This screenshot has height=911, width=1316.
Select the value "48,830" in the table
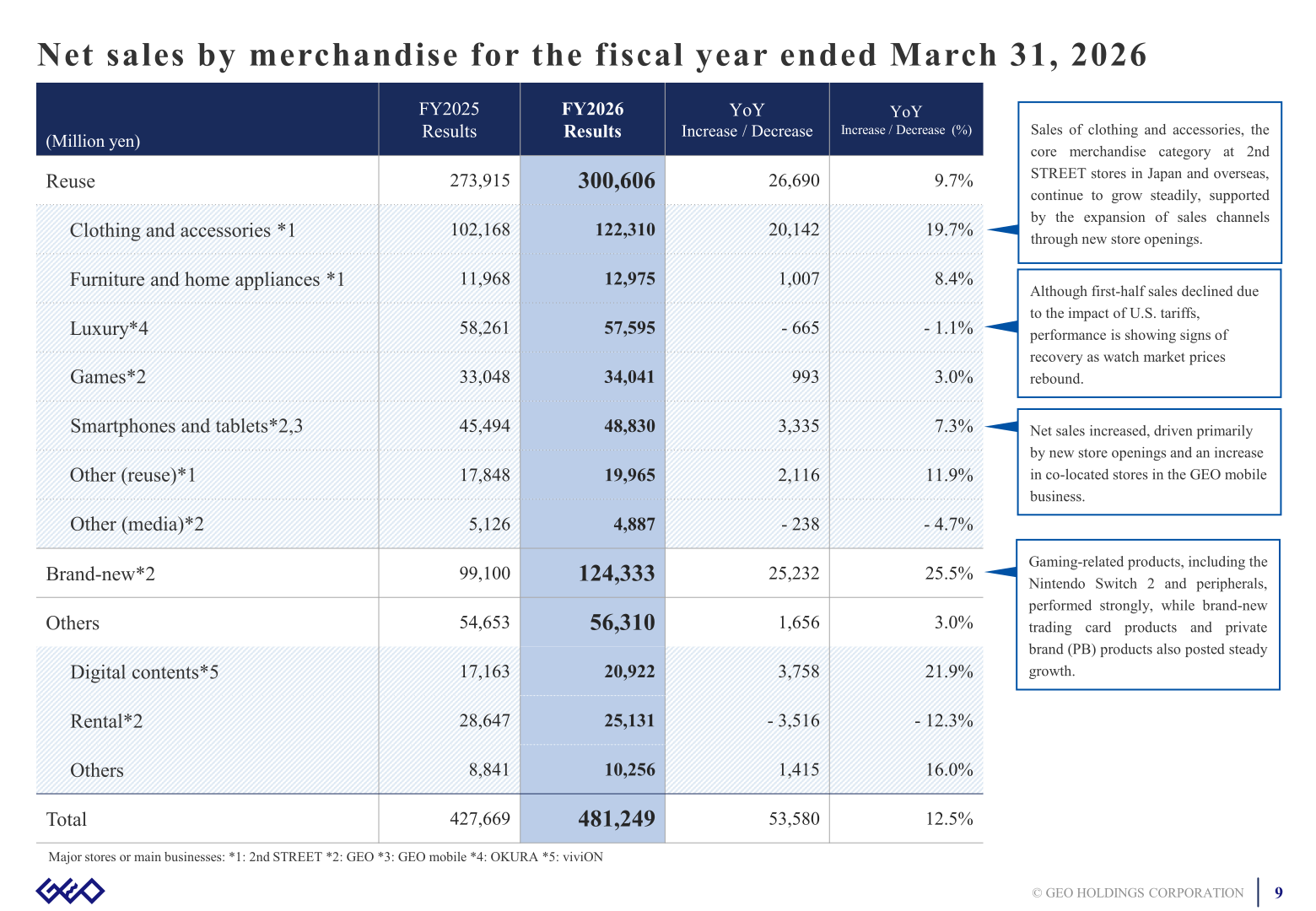point(629,426)
